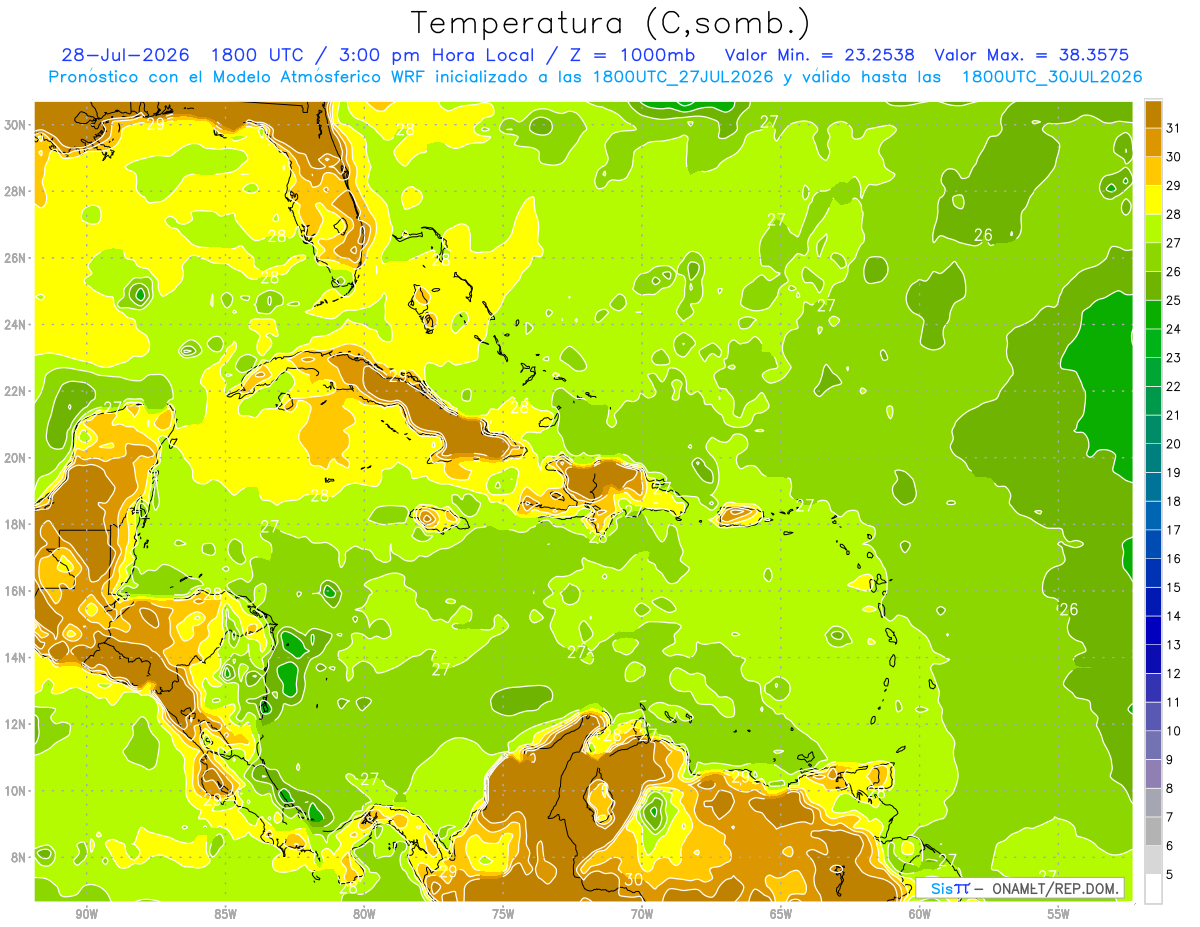Click color scale value "8" in legend
This screenshot has height=927, width=1200.
coord(1170,788)
